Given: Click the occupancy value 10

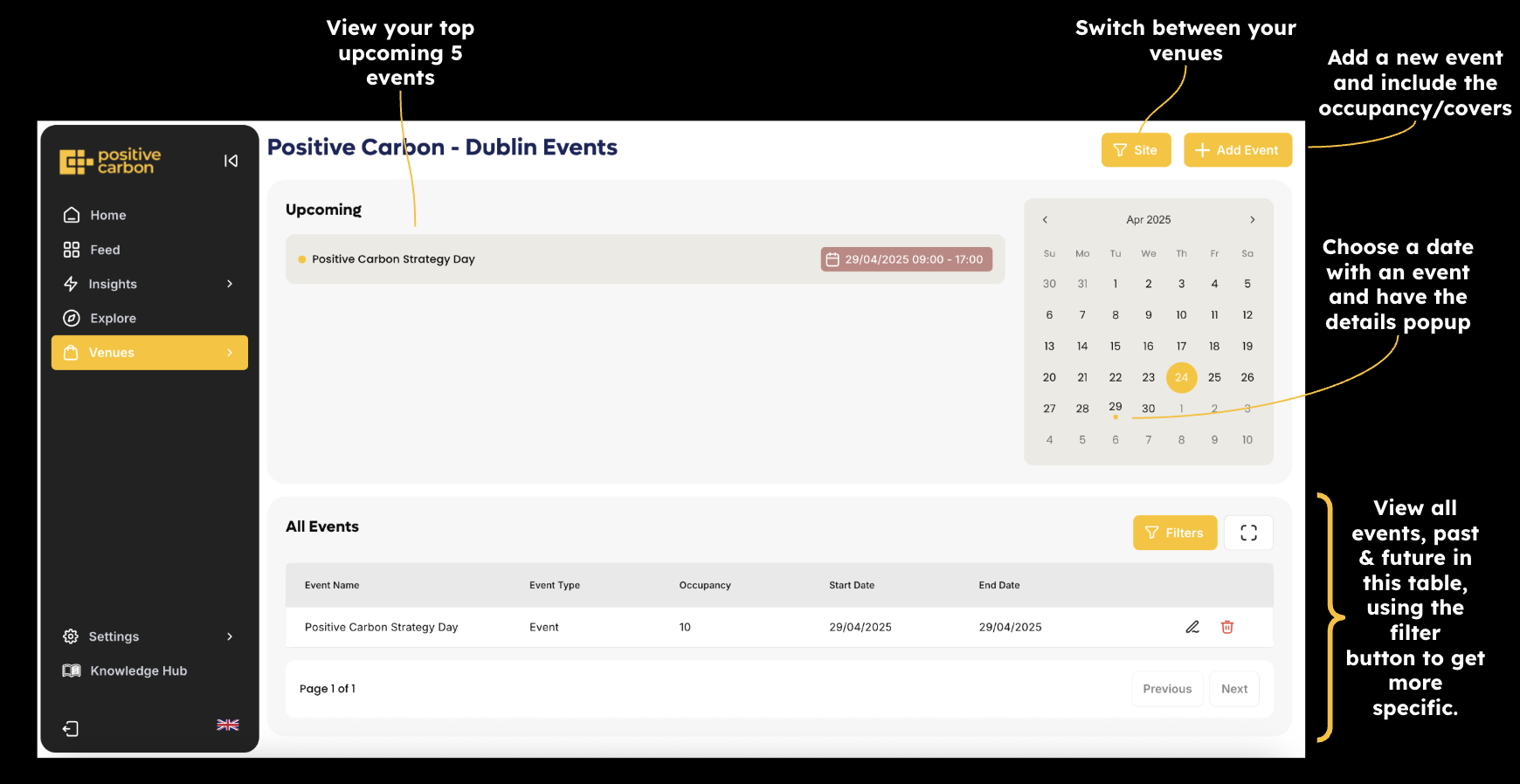Looking at the screenshot, I should coord(685,627).
